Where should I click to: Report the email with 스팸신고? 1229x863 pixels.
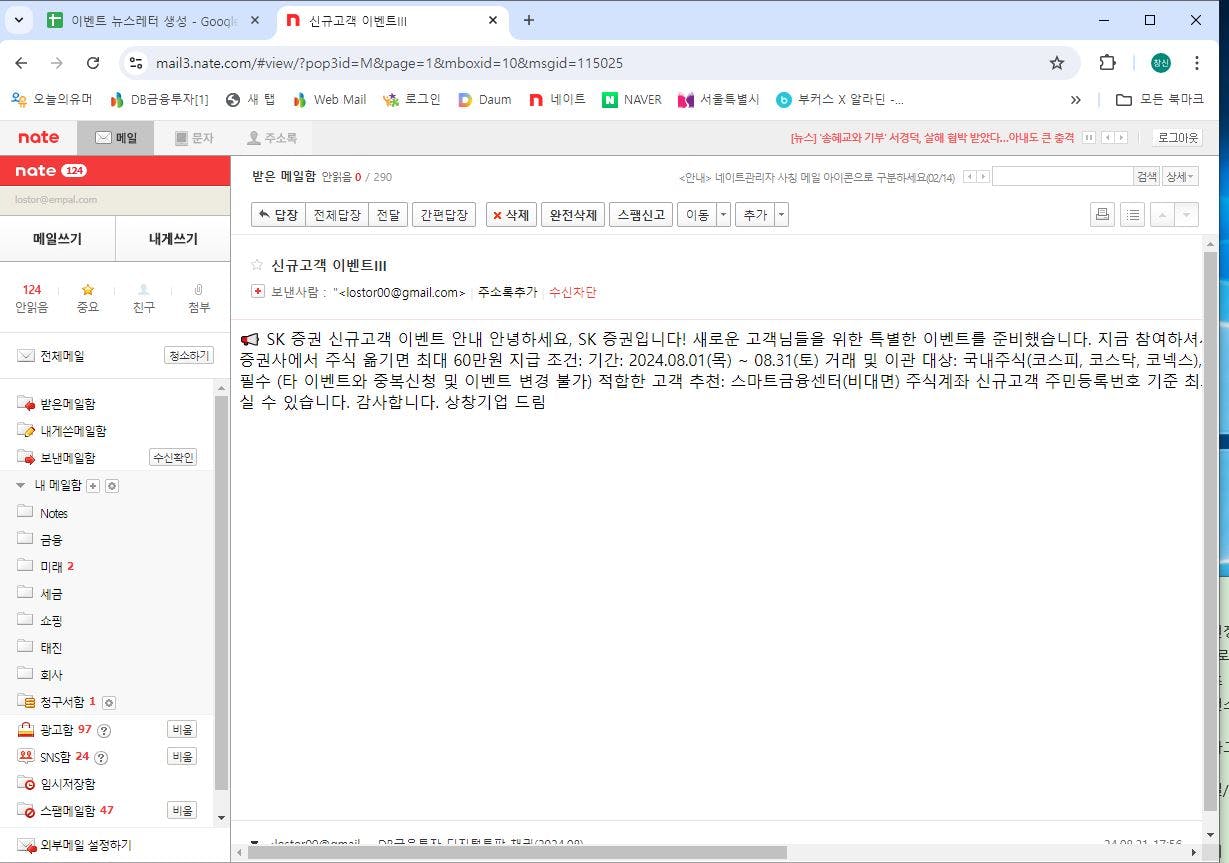pyautogui.click(x=641, y=215)
